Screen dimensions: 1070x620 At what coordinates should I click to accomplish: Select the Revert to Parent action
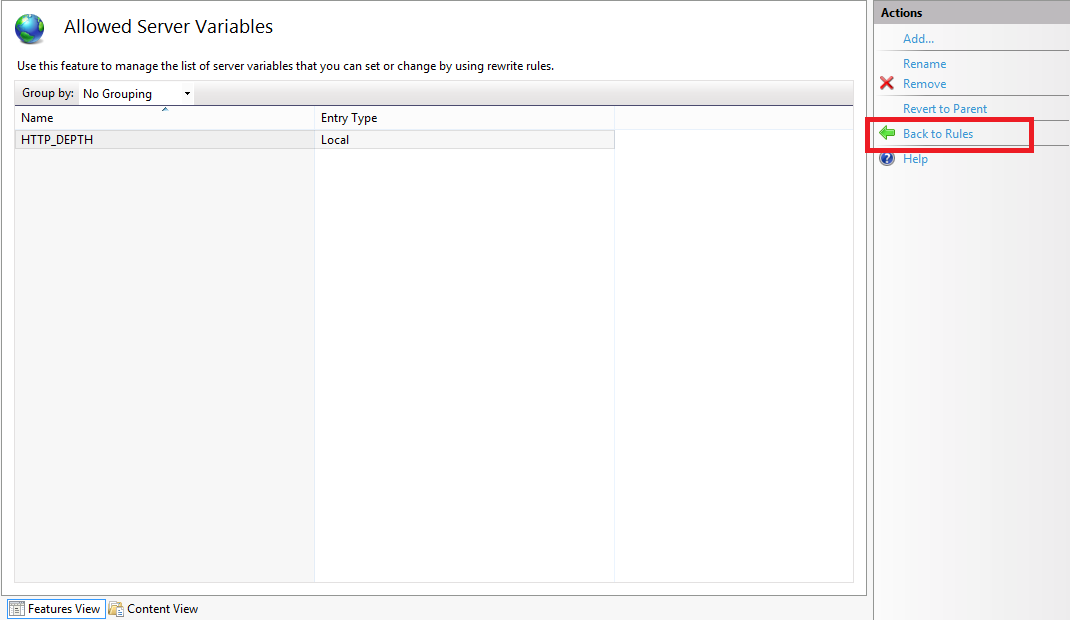click(944, 109)
